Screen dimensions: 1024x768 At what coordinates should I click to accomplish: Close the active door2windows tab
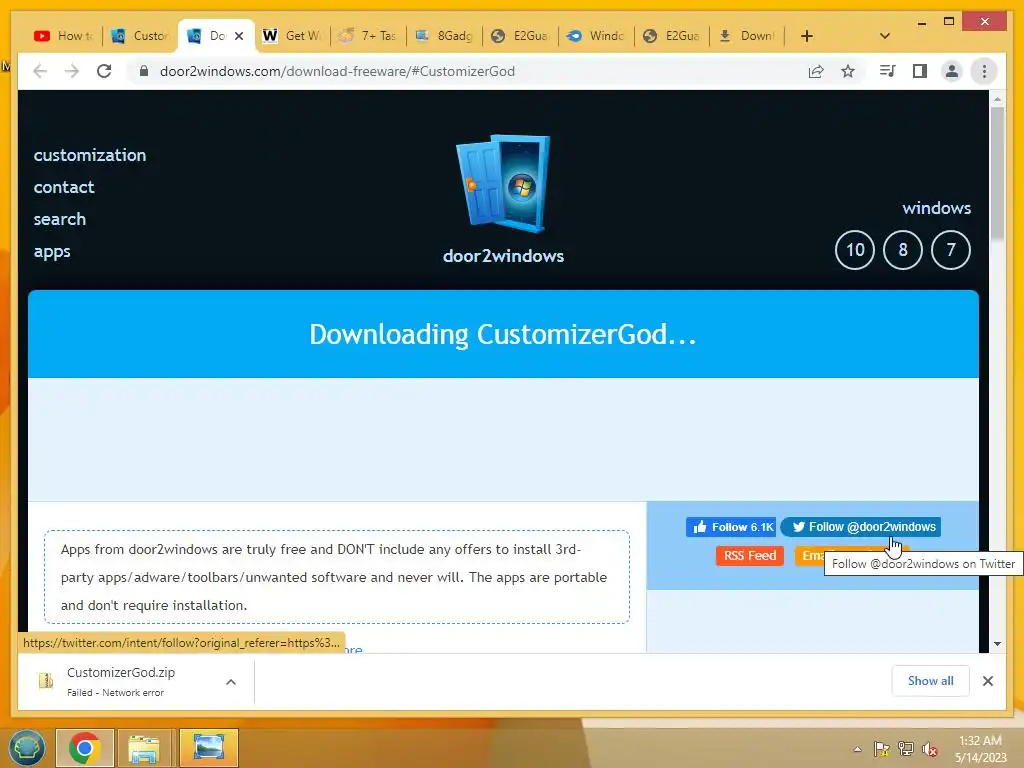pos(239,36)
